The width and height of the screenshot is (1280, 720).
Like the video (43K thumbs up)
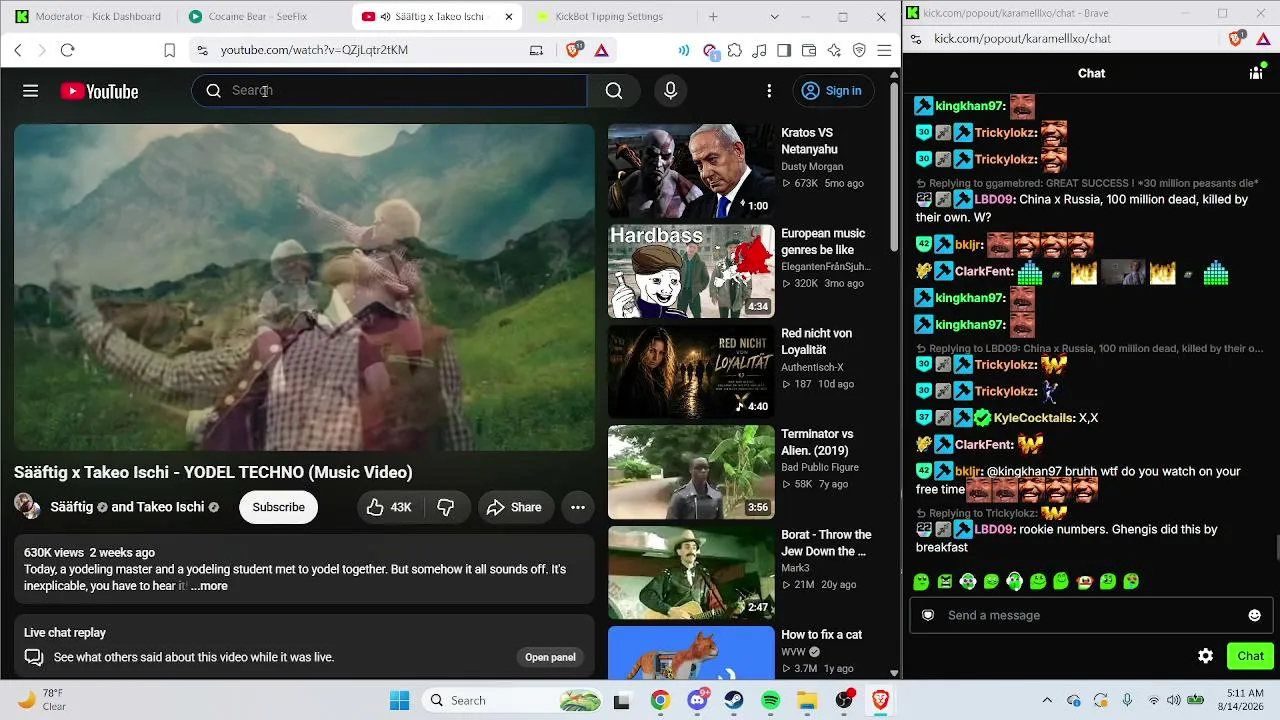[x=389, y=507]
